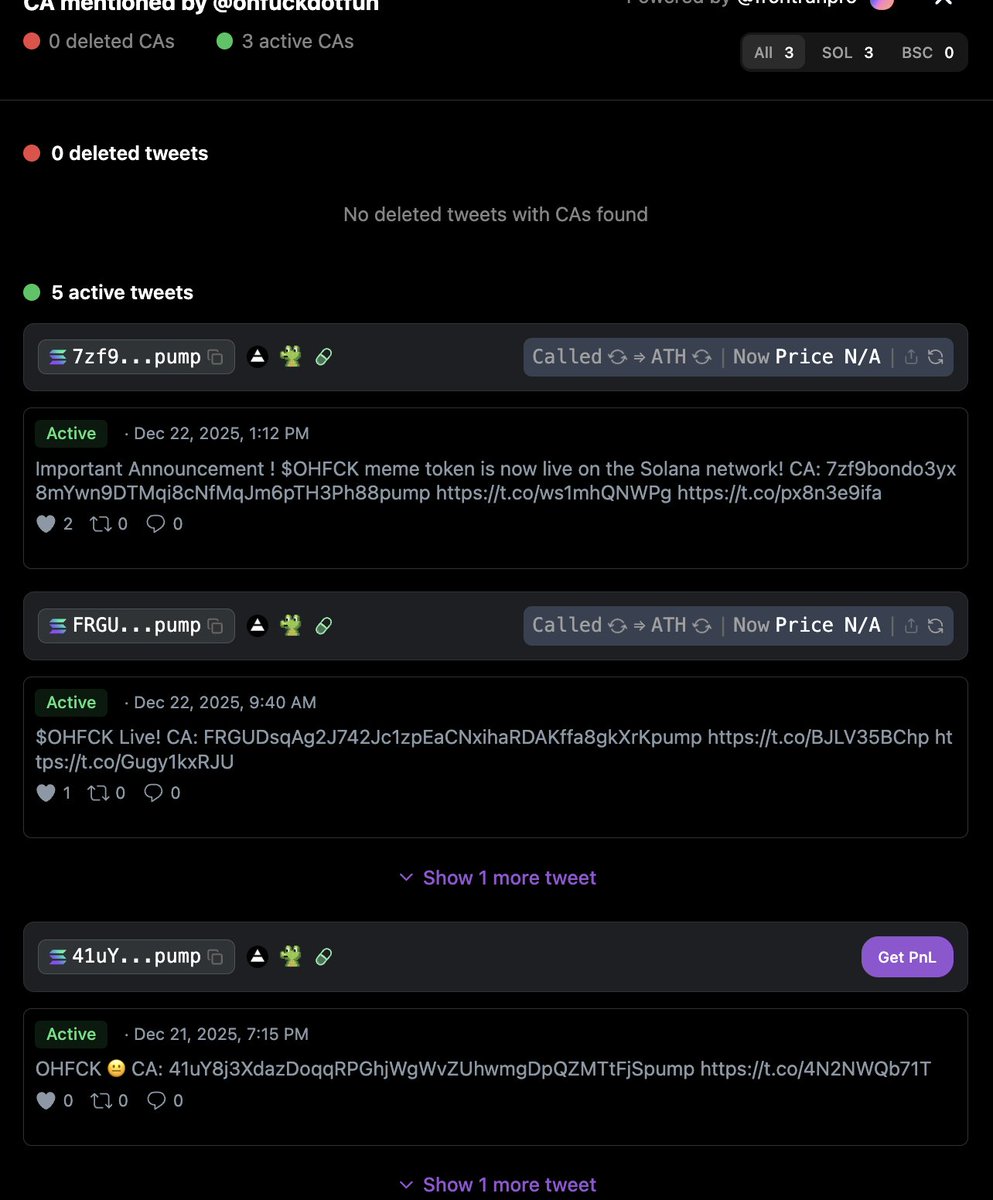Copy the 41uY...pump contract address

pos(215,957)
